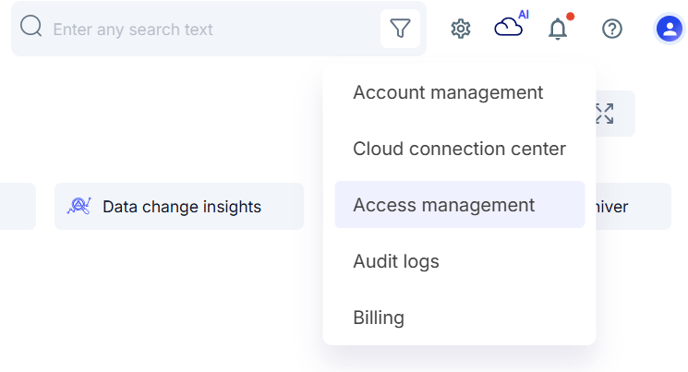
Task: Click the user profile avatar
Action: (669, 29)
